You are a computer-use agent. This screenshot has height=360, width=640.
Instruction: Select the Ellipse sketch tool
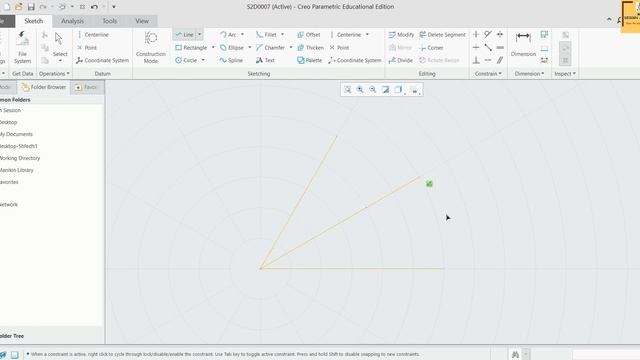(x=232, y=47)
